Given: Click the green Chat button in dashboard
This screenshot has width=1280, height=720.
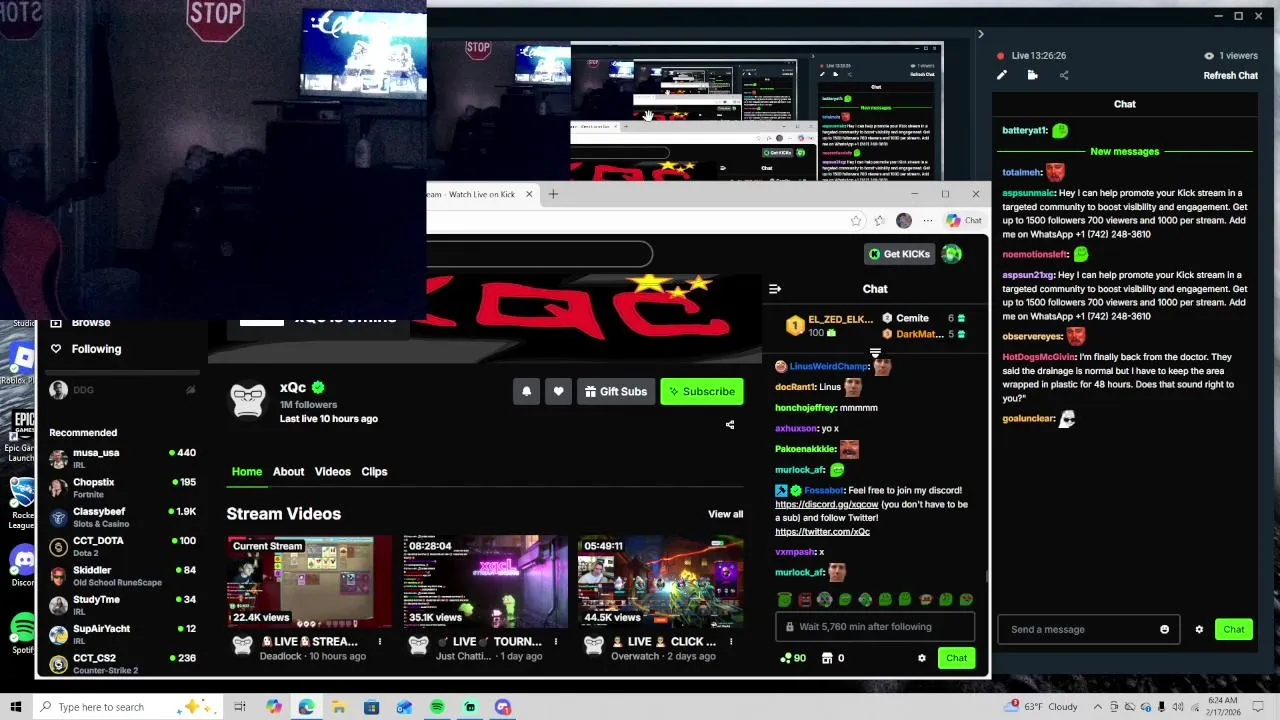Looking at the screenshot, I should click(x=1234, y=629).
